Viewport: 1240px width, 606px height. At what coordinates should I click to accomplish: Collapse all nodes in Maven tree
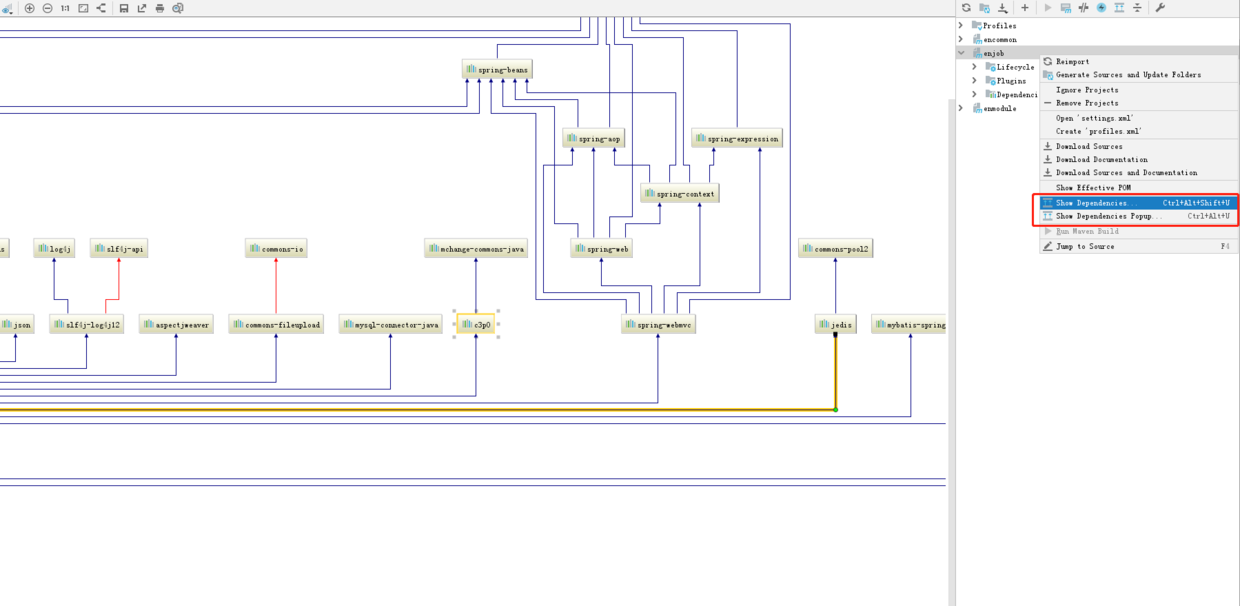pos(1137,8)
